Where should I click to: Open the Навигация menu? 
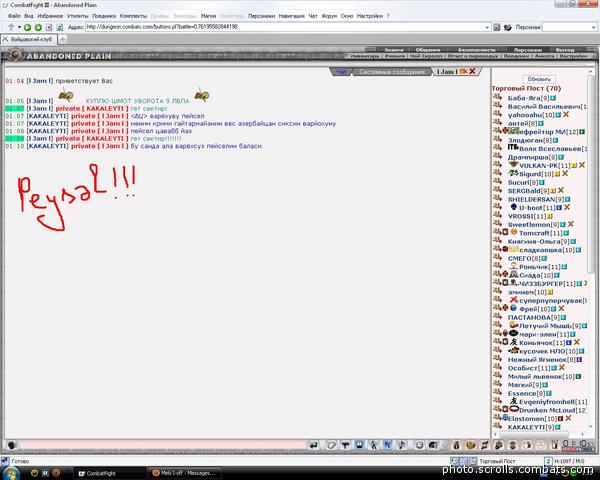tap(291, 16)
